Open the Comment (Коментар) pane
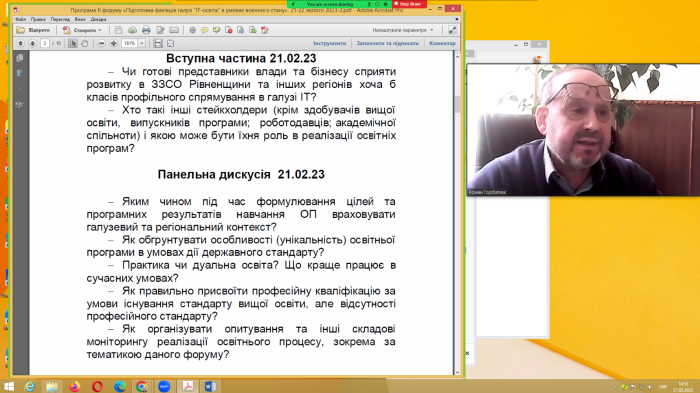Screen dimensions: 700x393 pyautogui.click(x=442, y=43)
